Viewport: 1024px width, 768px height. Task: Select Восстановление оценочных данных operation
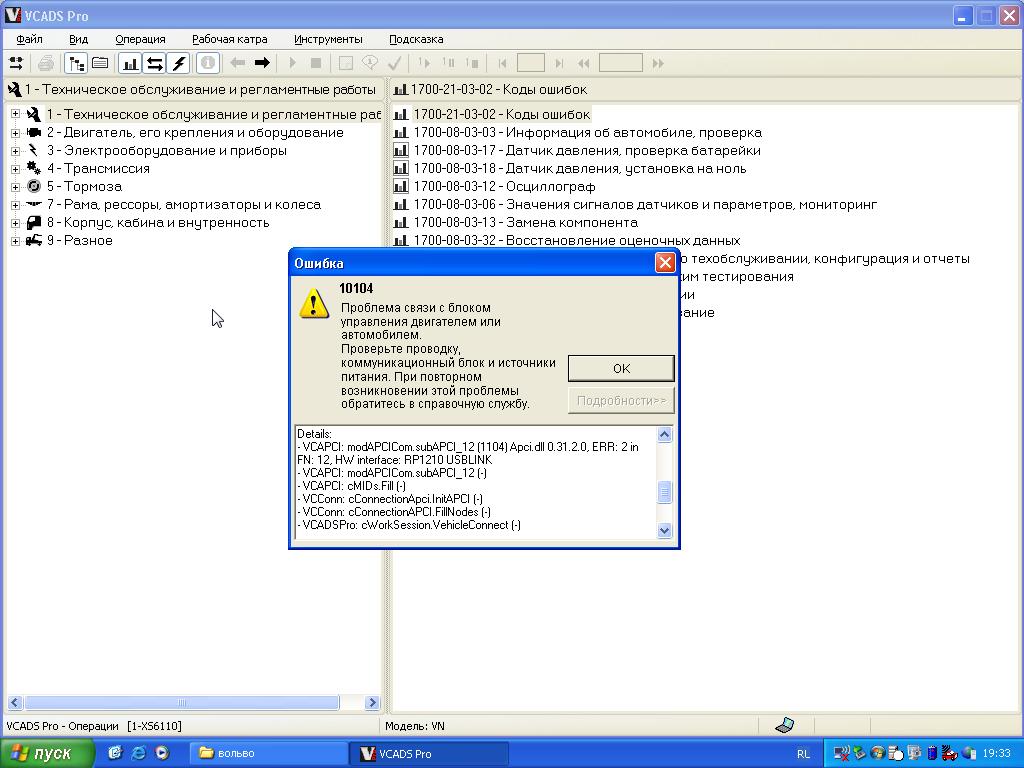click(577, 240)
